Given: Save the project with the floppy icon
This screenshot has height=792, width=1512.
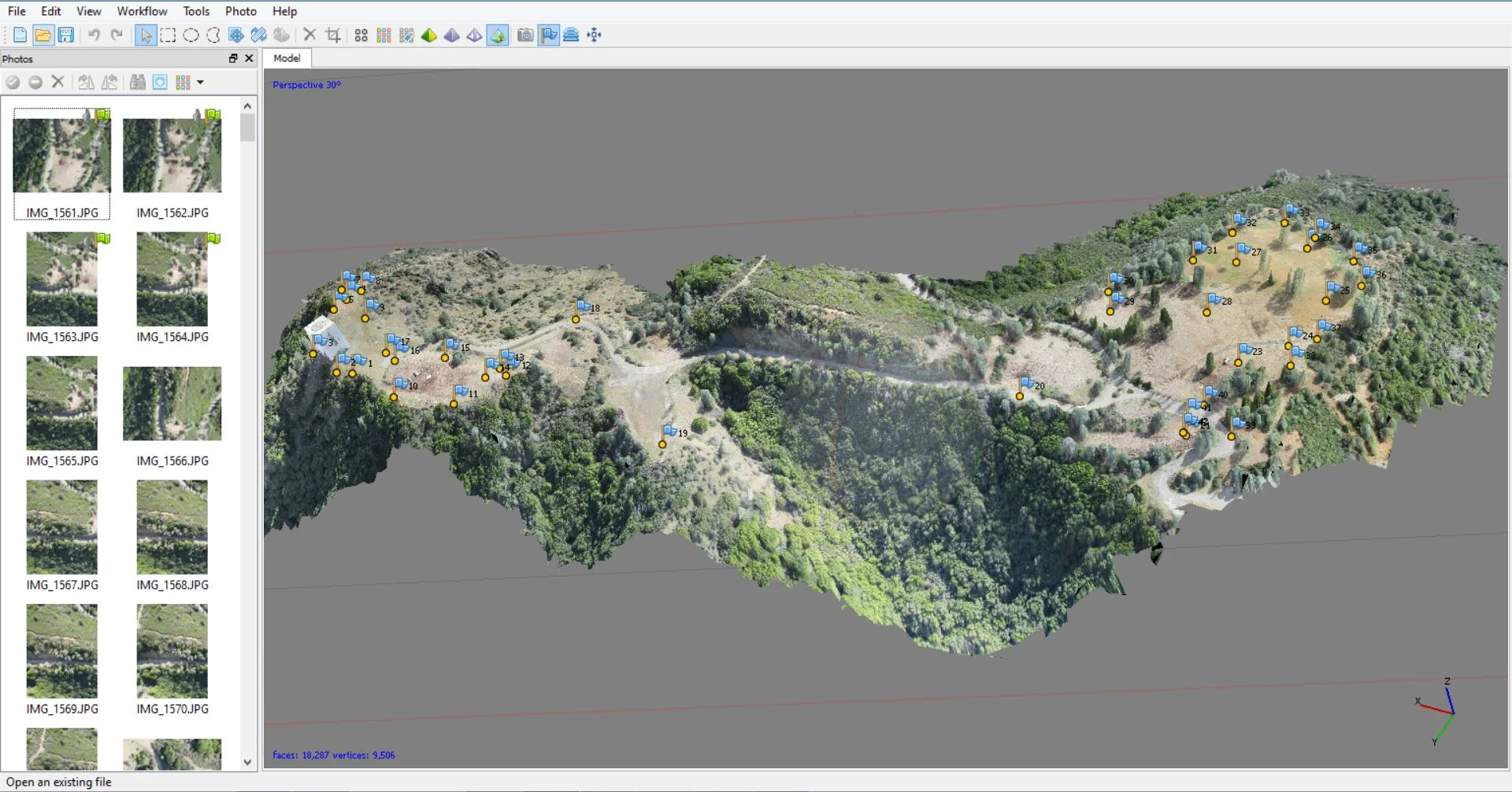Looking at the screenshot, I should tap(66, 35).
